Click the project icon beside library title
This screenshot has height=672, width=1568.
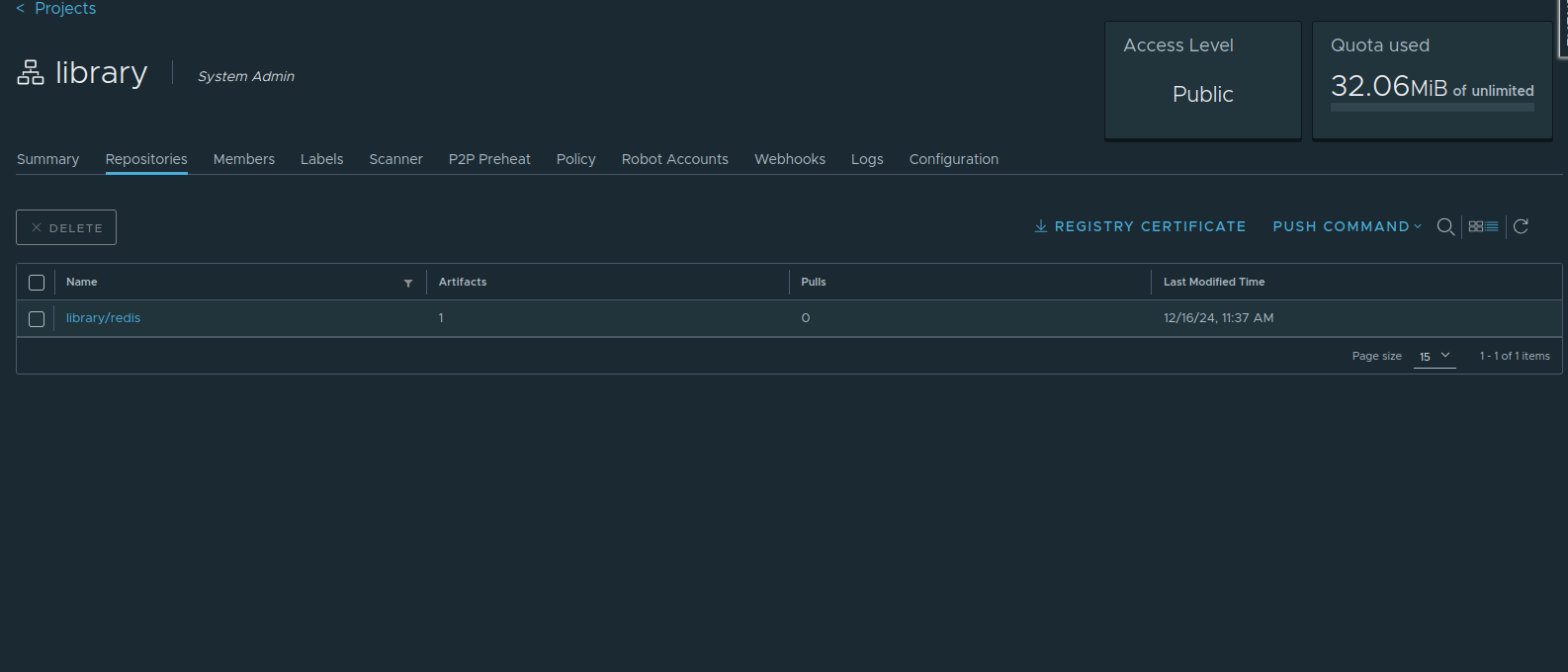coord(31,73)
